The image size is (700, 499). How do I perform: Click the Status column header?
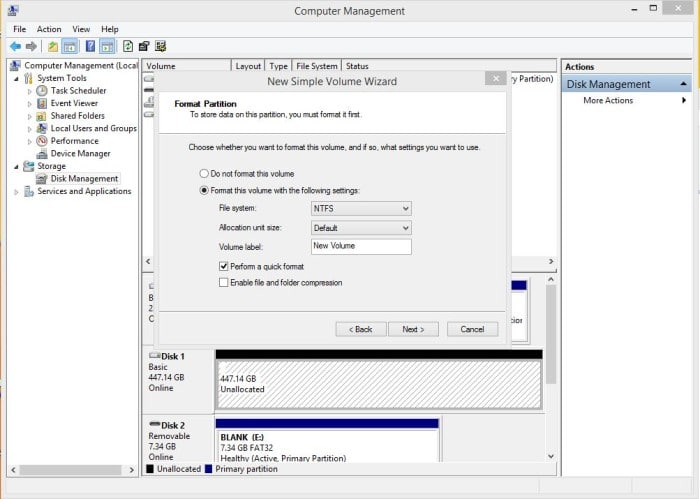coord(357,66)
